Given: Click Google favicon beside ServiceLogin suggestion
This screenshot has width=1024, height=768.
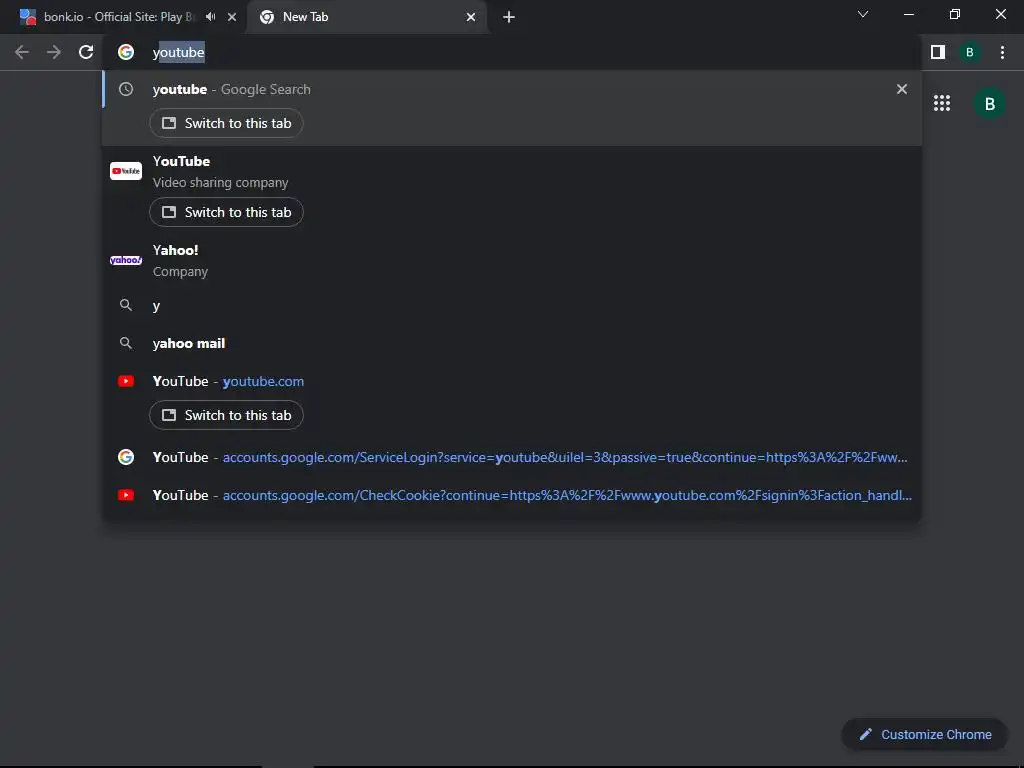Looking at the screenshot, I should point(126,457).
